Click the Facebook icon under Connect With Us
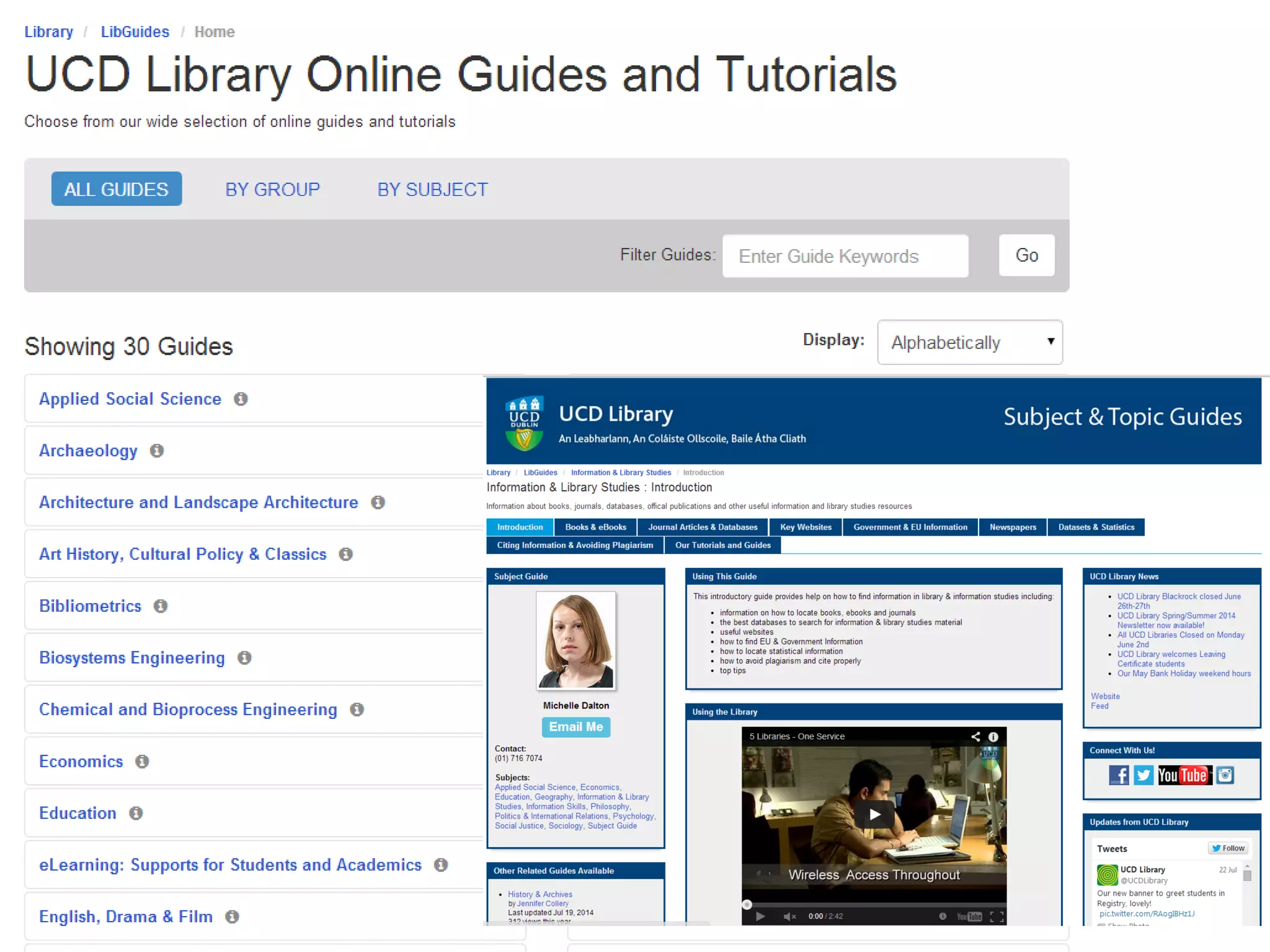 point(1119,775)
